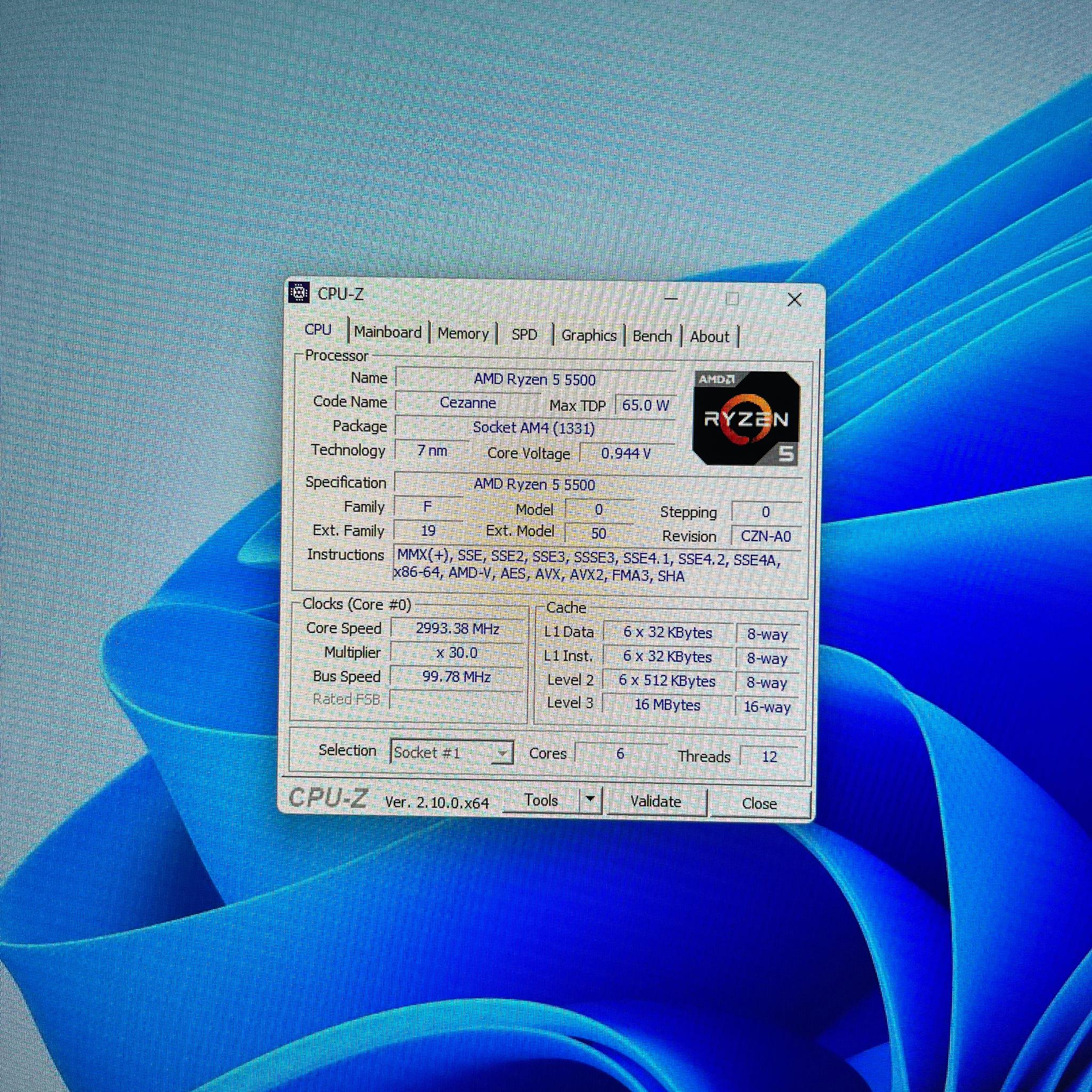Open the Bench tab
The height and width of the screenshot is (1092, 1092).
click(x=652, y=336)
